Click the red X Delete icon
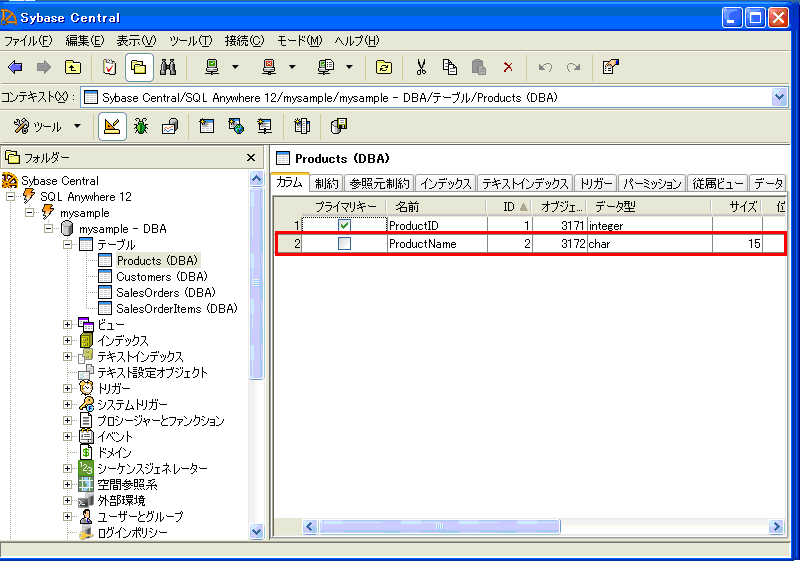This screenshot has height=561, width=800. [508, 68]
